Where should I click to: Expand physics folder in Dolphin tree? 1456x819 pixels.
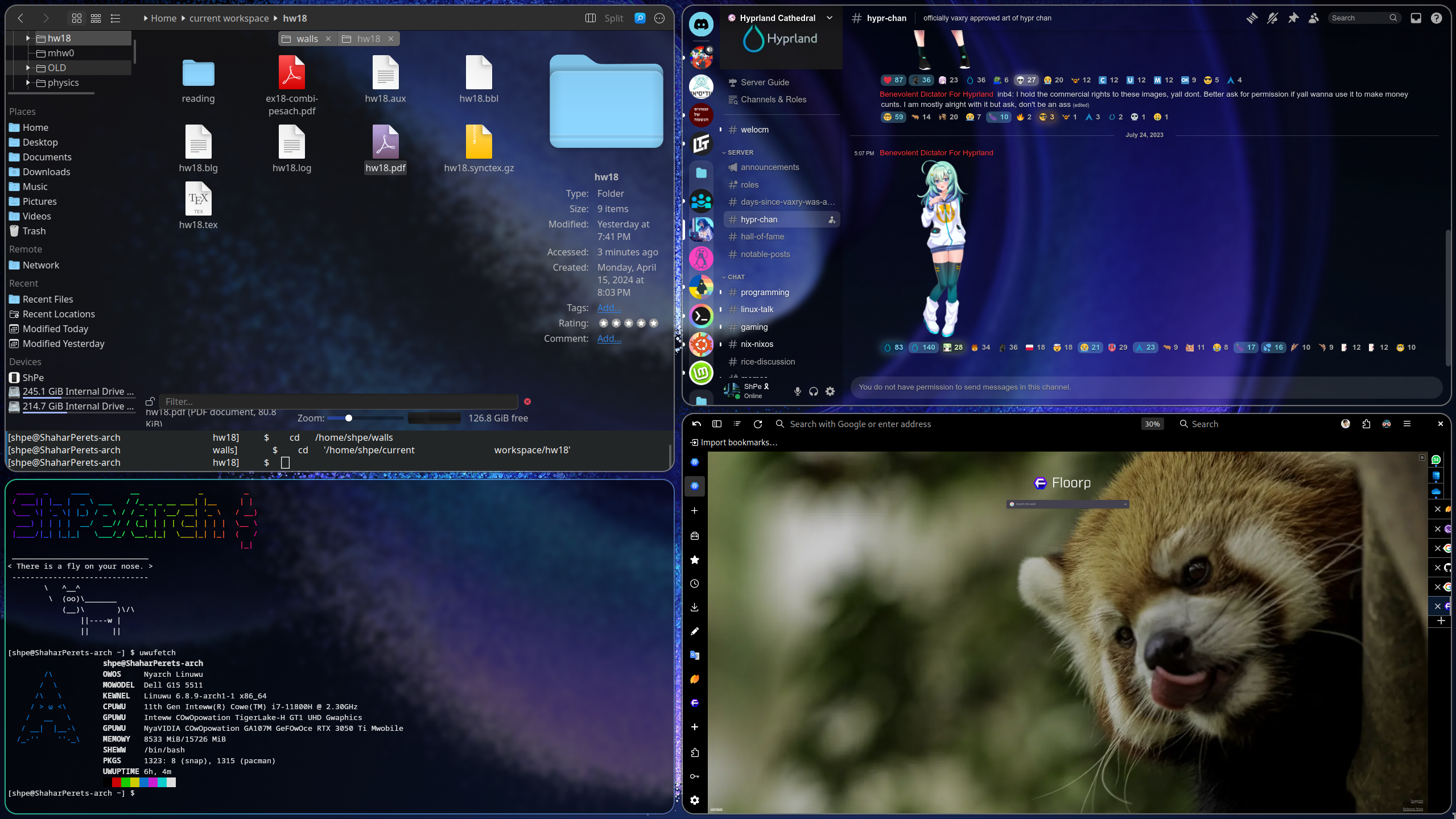(27, 82)
